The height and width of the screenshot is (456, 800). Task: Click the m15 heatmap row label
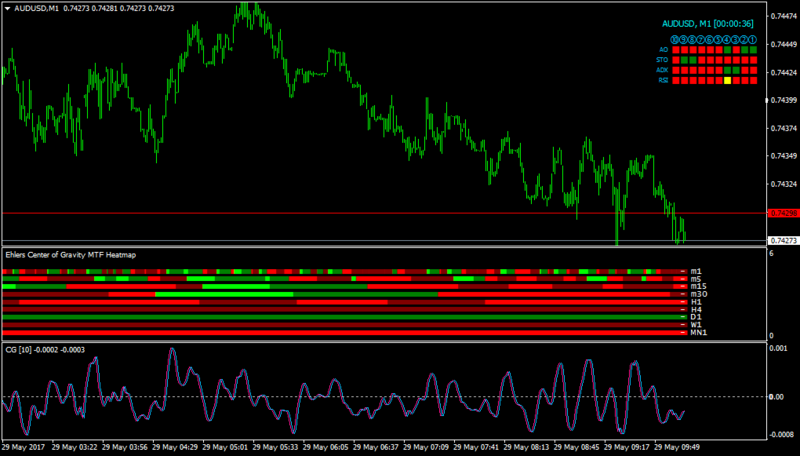(698, 287)
